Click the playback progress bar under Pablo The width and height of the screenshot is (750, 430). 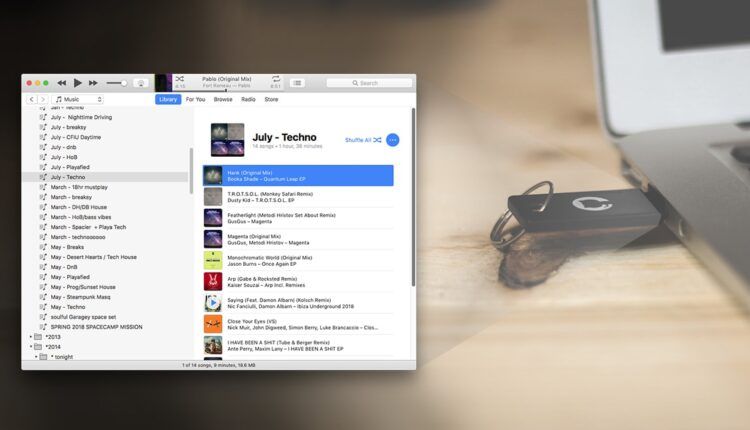227,90
